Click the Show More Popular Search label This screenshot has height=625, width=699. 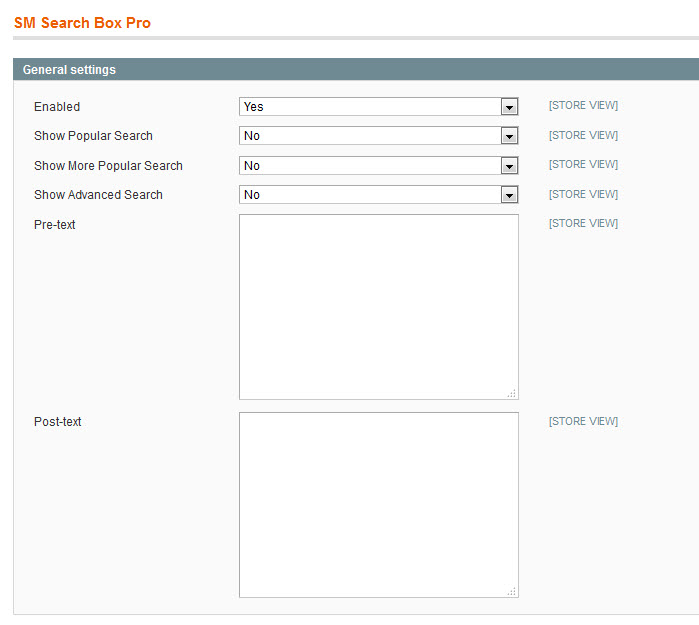[x=108, y=165]
